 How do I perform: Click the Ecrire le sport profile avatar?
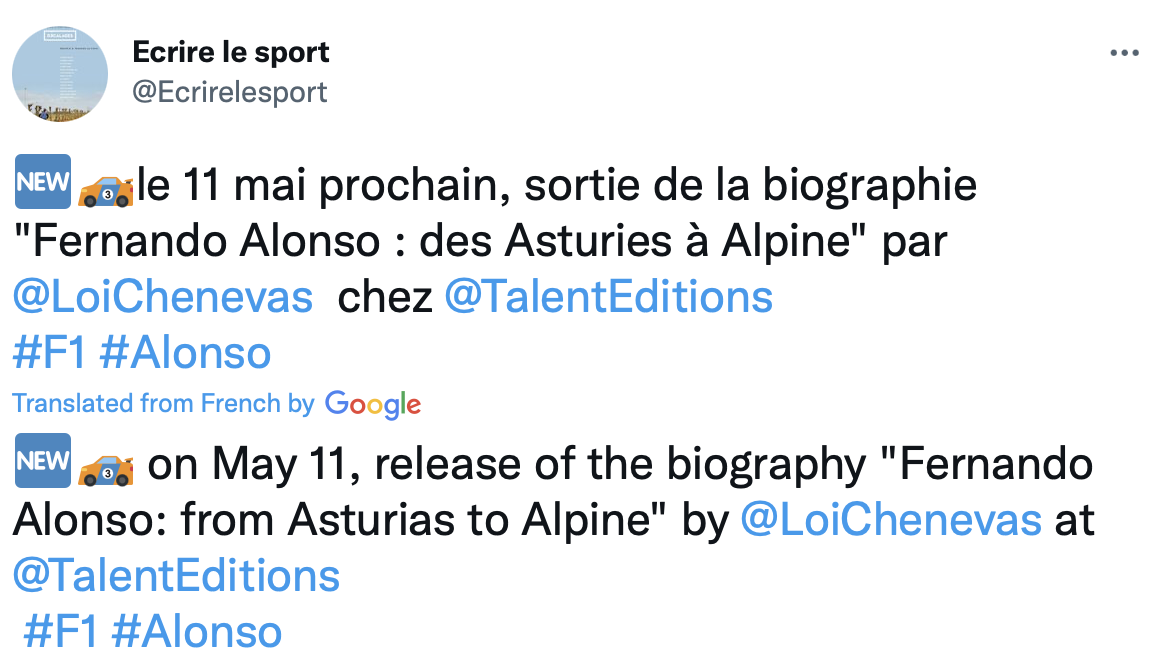click(60, 75)
